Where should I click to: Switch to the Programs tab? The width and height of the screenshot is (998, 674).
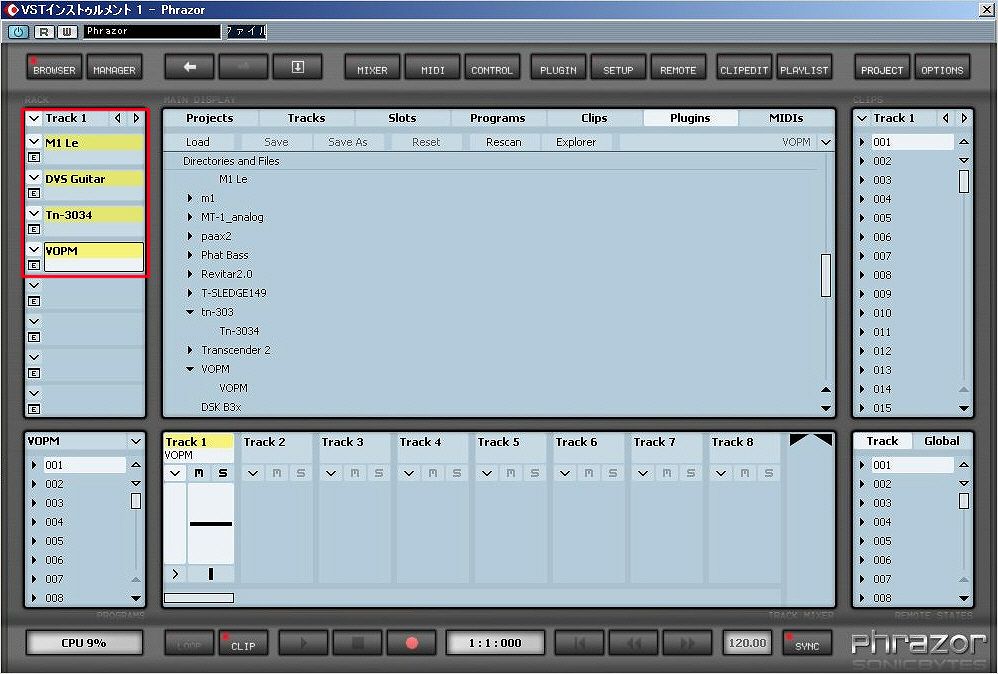[x=498, y=118]
